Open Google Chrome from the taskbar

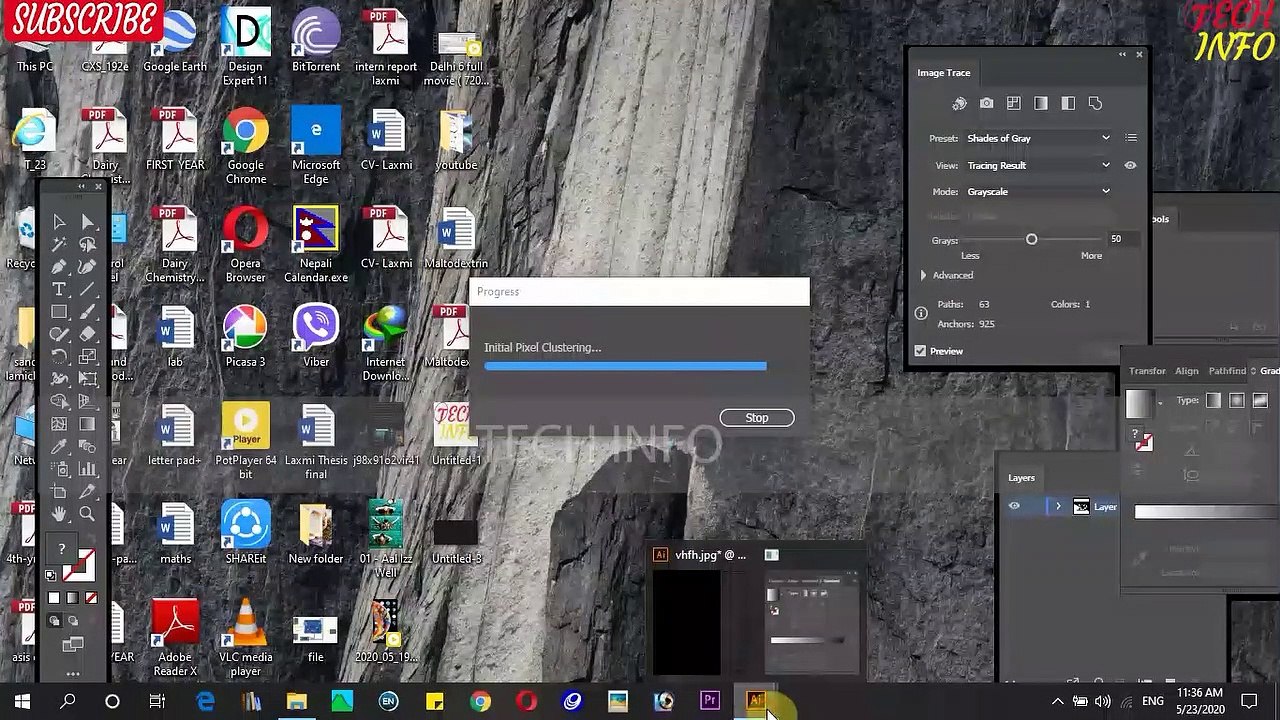481,701
